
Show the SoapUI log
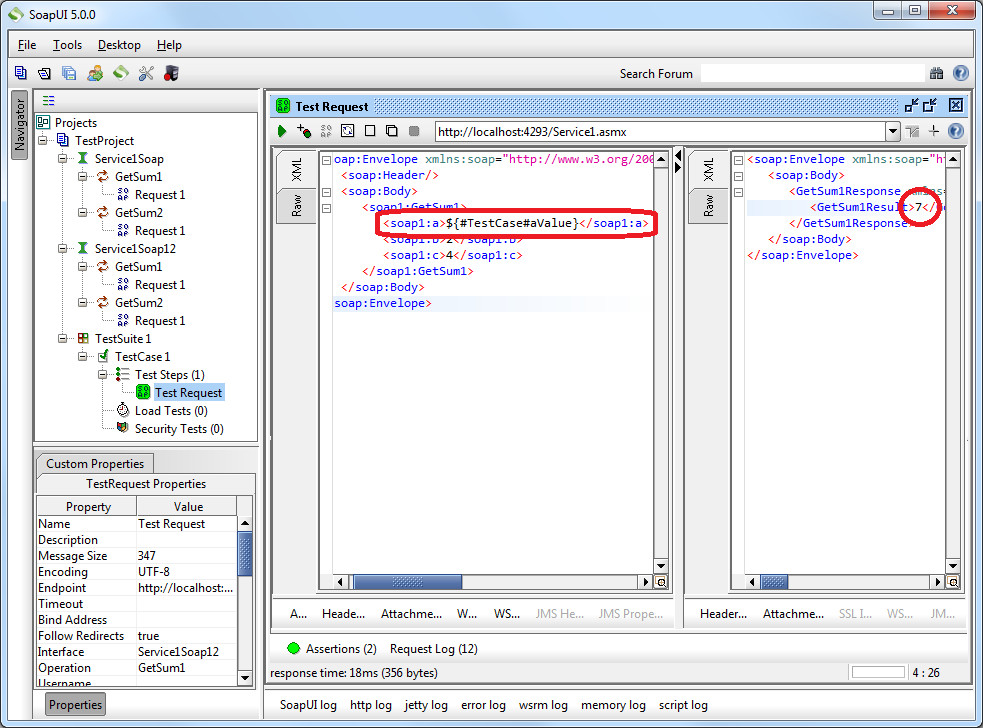point(308,705)
